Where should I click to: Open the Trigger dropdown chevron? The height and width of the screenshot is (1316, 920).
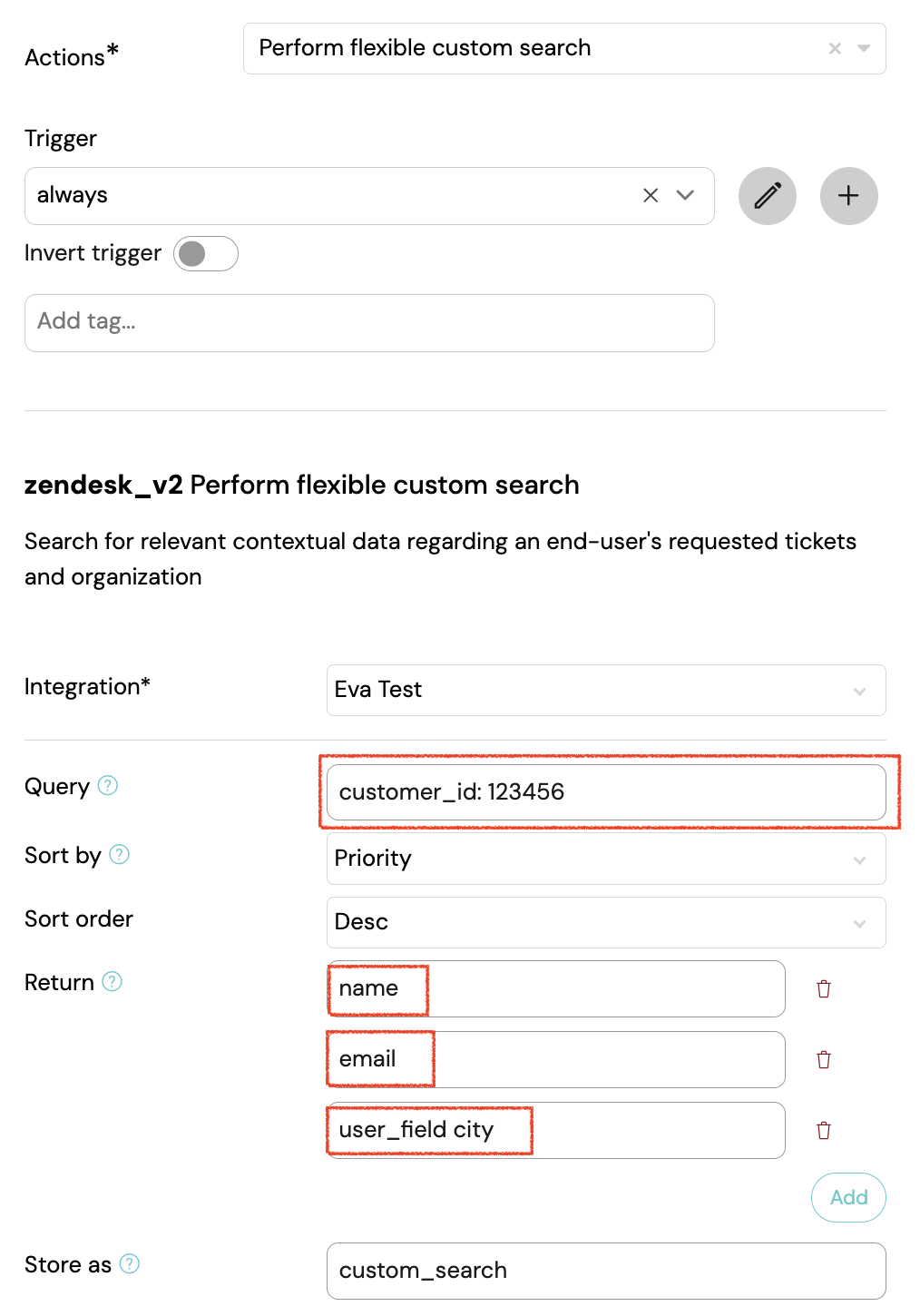pyautogui.click(x=685, y=195)
